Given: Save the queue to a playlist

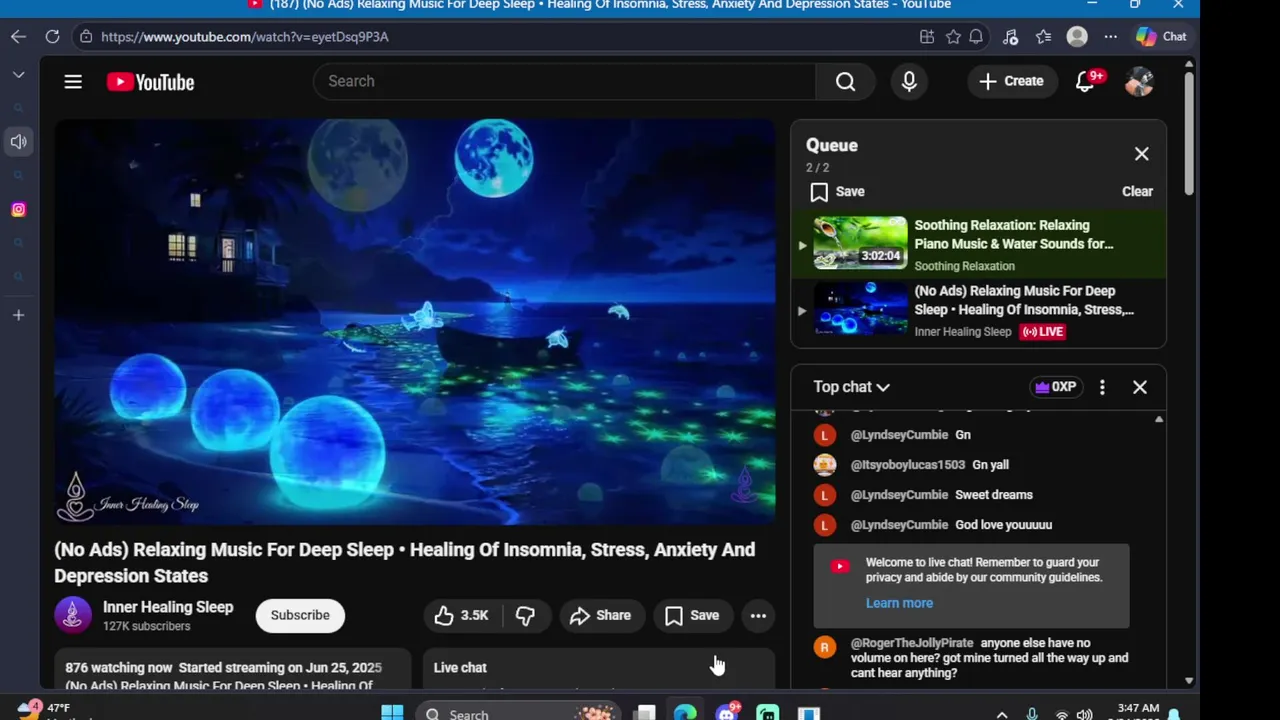Looking at the screenshot, I should click(x=838, y=191).
